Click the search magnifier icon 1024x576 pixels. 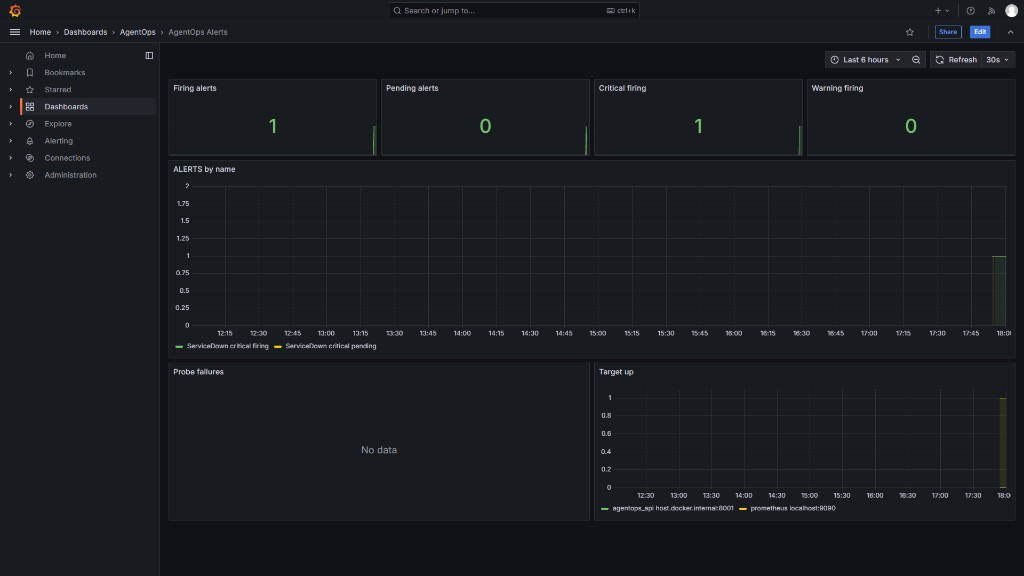click(x=397, y=10)
